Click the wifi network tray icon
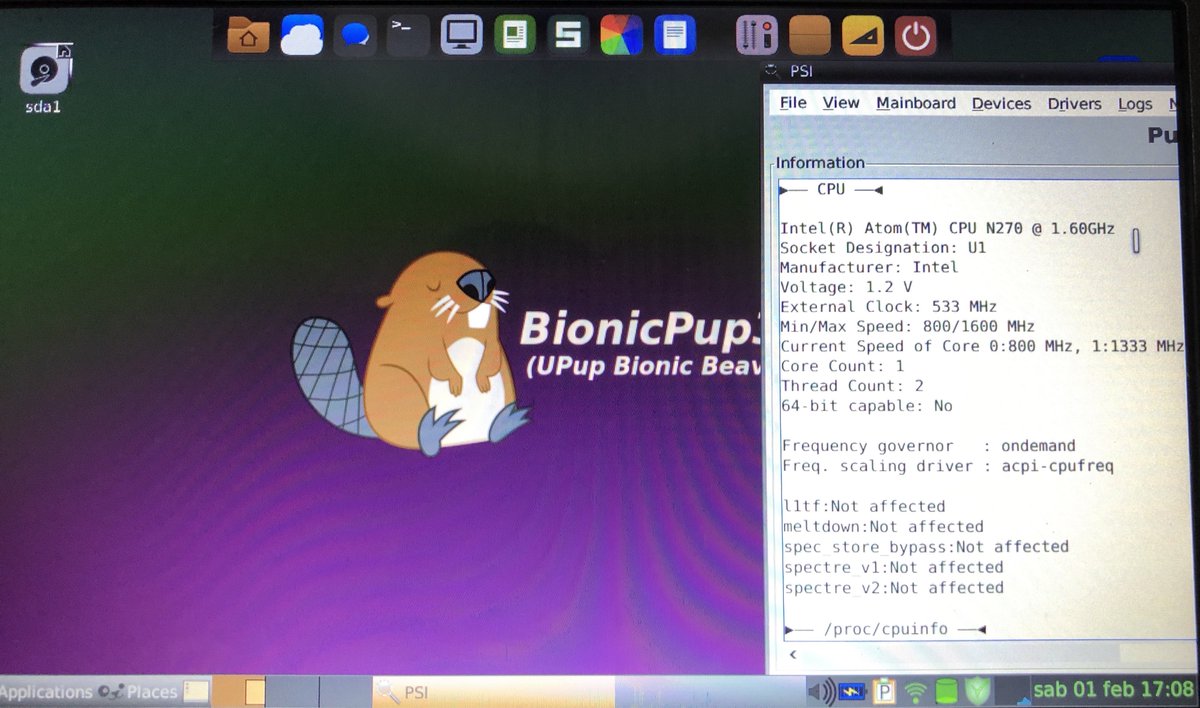 pos(915,691)
